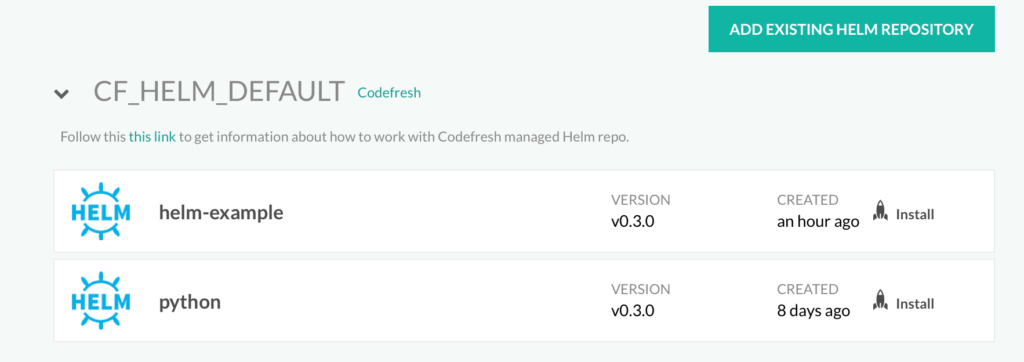Select v0.3.0 version of python chart
Viewport: 1024px width, 362px height.
pyautogui.click(x=633, y=311)
